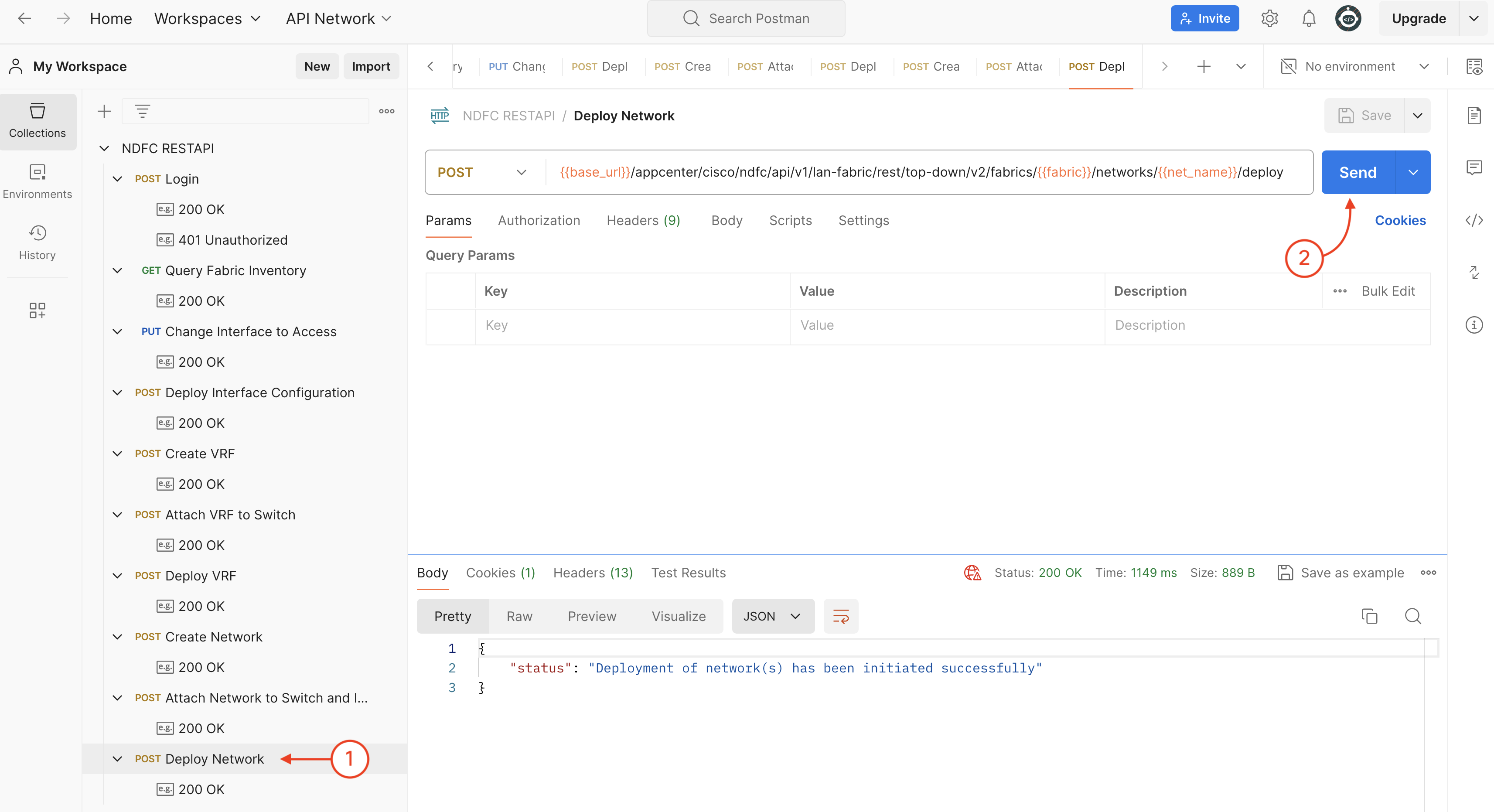
Task: Switch to the Headers (9) tab
Action: [643, 220]
